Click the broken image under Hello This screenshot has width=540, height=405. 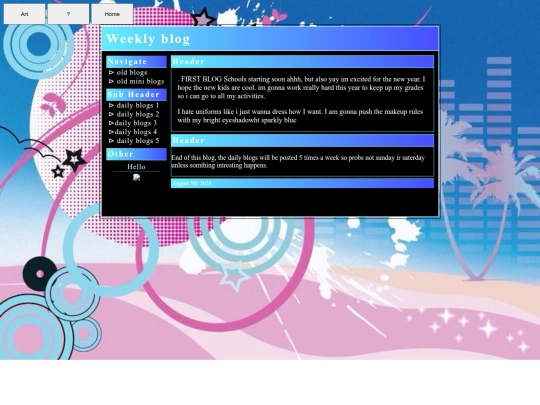tap(137, 177)
